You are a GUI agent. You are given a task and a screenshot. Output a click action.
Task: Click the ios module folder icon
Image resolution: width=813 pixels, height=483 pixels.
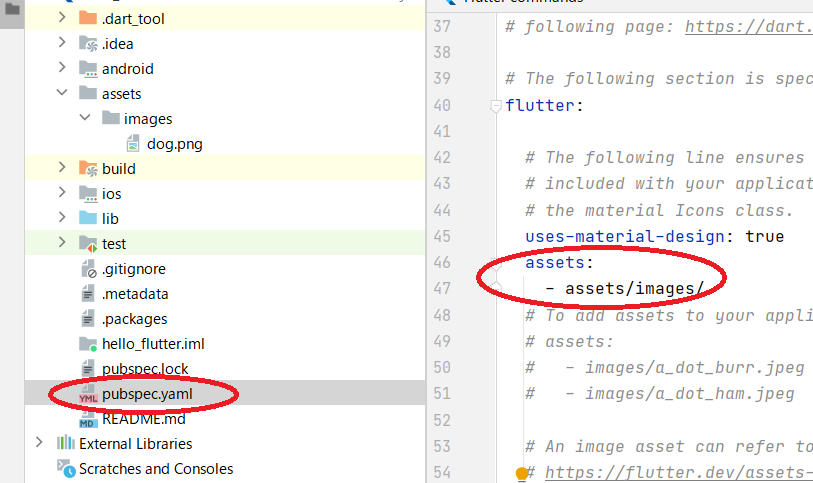[88, 193]
